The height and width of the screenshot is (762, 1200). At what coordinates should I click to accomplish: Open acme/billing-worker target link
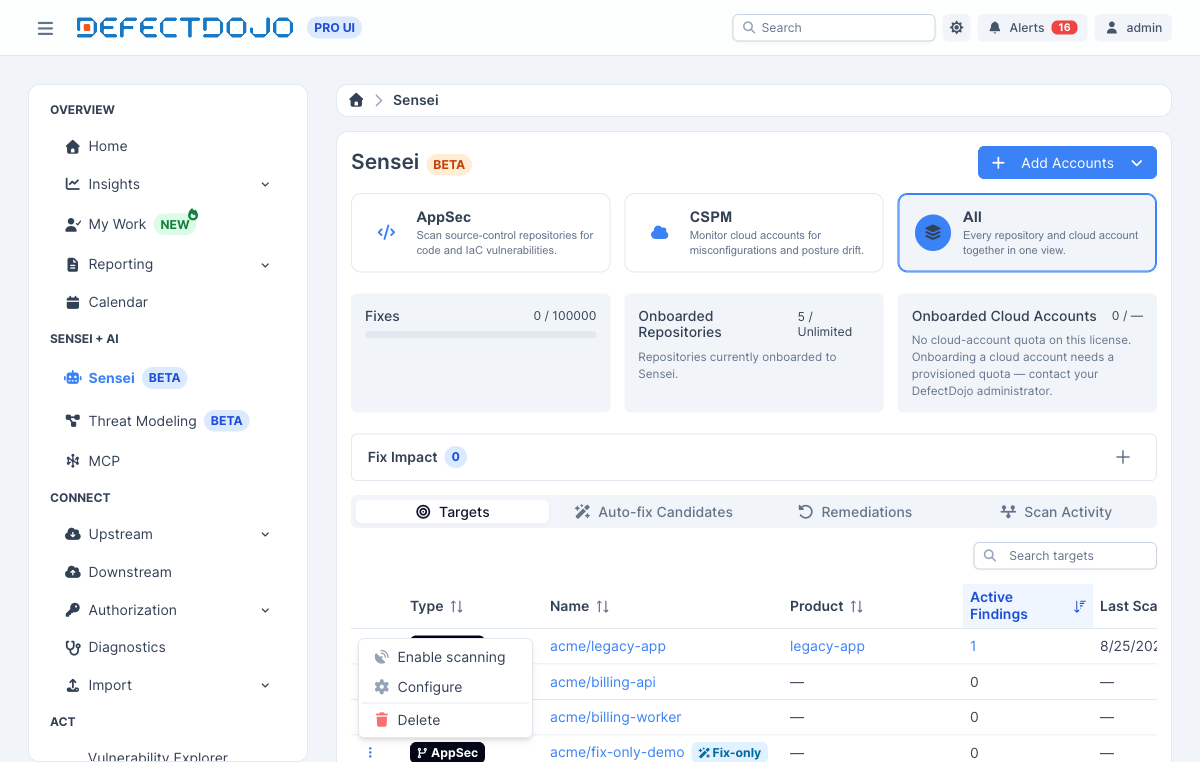click(616, 717)
